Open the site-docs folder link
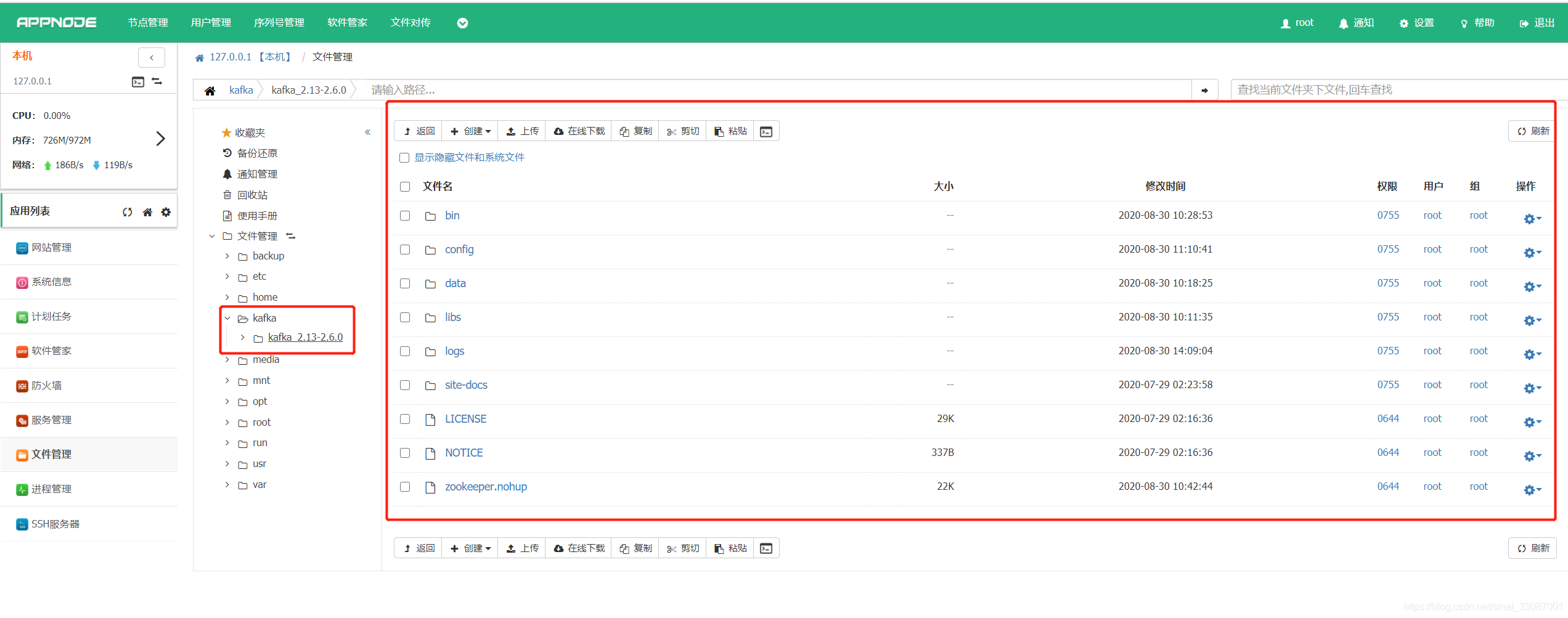1568x618 pixels. pyautogui.click(x=466, y=385)
